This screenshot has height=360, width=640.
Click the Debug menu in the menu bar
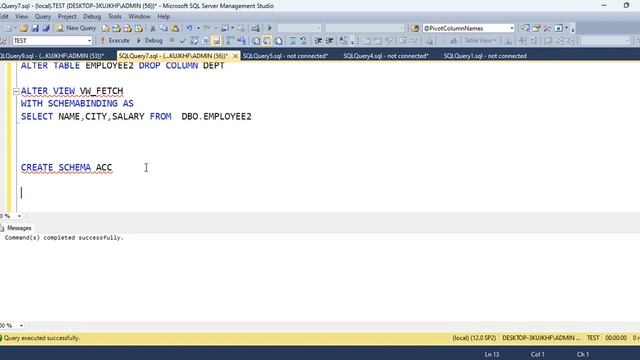(92, 16)
